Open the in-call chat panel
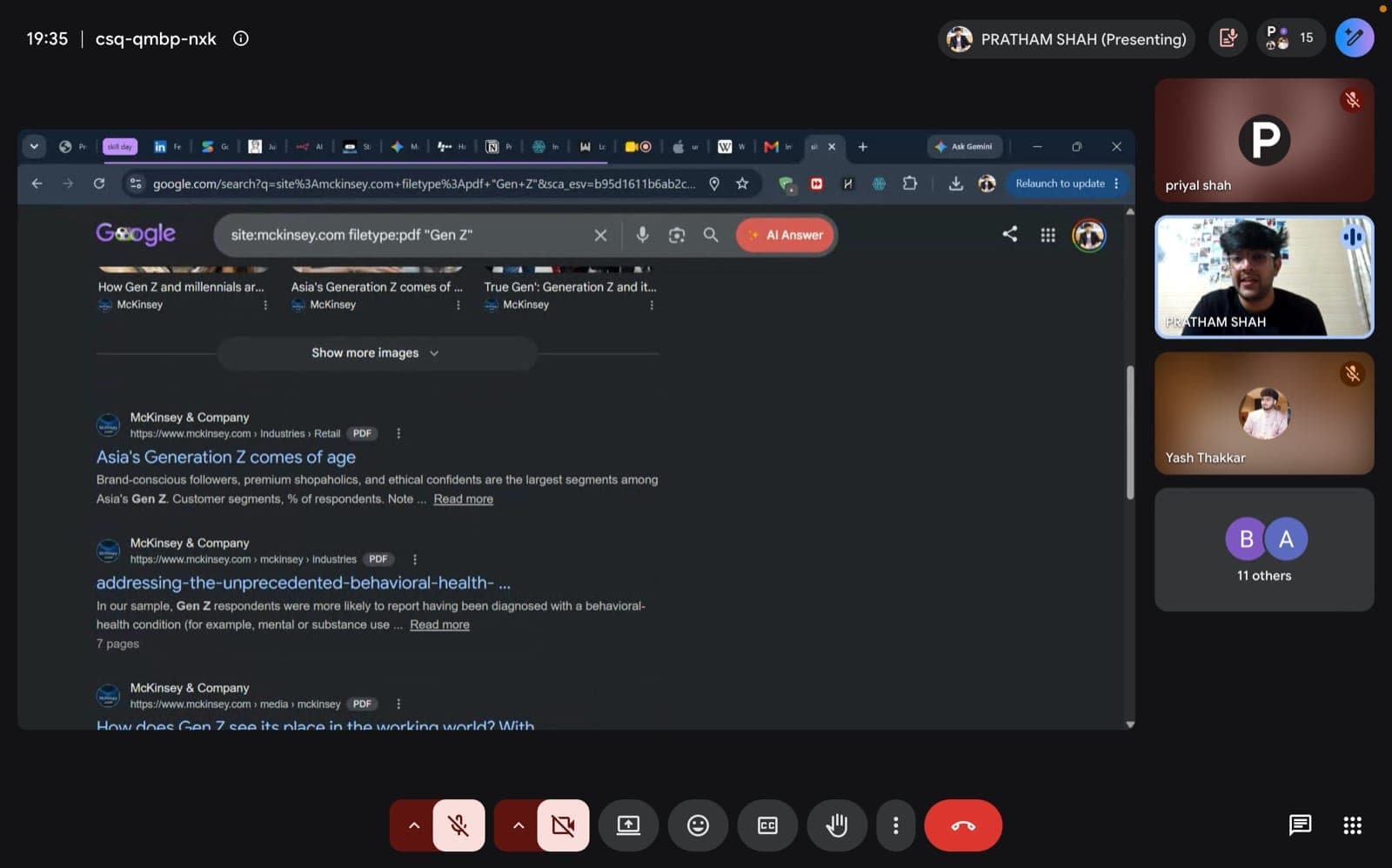Image resolution: width=1392 pixels, height=868 pixels. 1300,825
